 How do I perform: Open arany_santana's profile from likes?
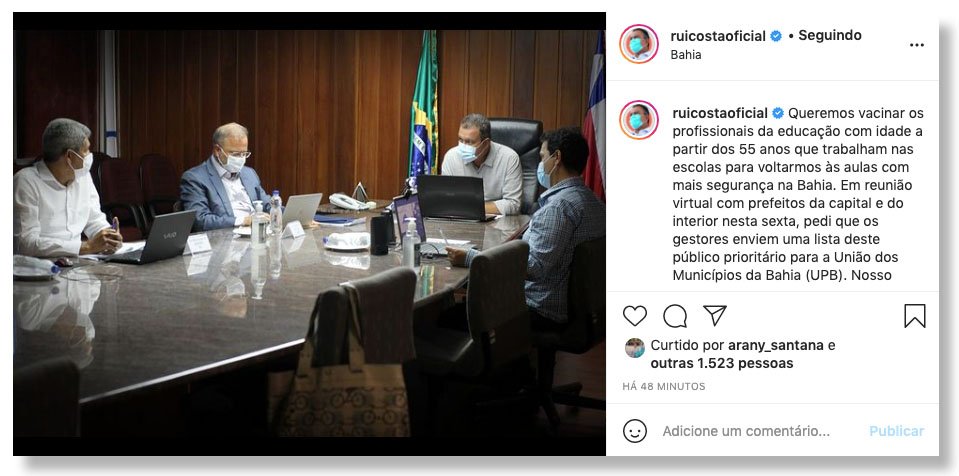(x=776, y=345)
